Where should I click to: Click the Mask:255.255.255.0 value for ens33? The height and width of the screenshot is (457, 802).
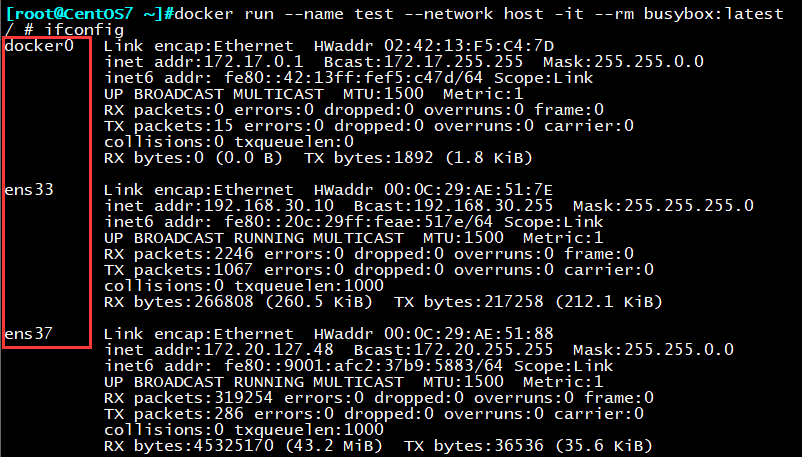coord(663,206)
